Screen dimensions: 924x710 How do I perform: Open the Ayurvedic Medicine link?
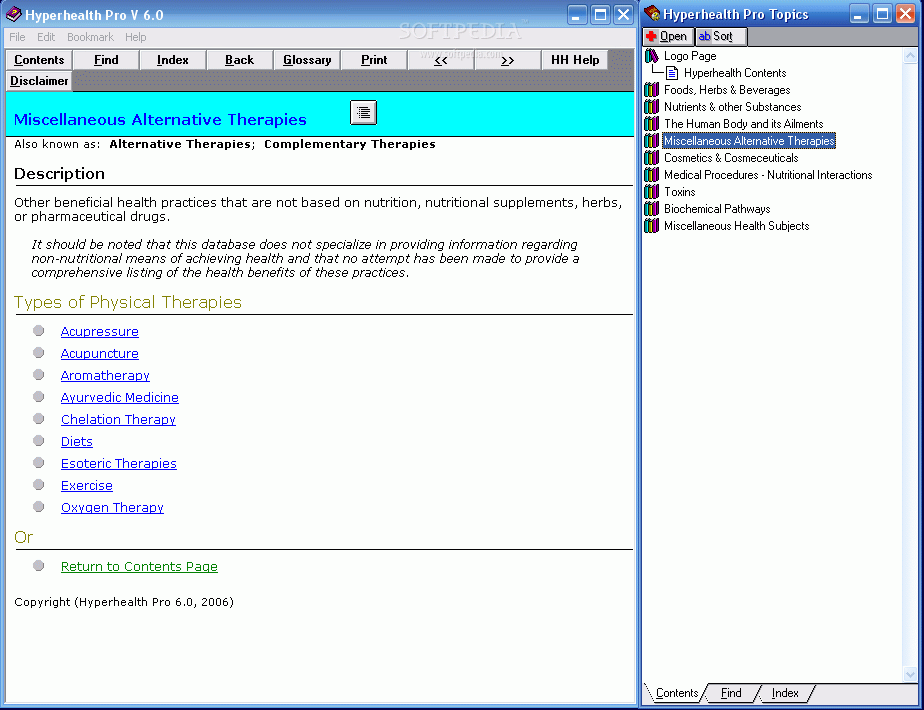point(120,398)
